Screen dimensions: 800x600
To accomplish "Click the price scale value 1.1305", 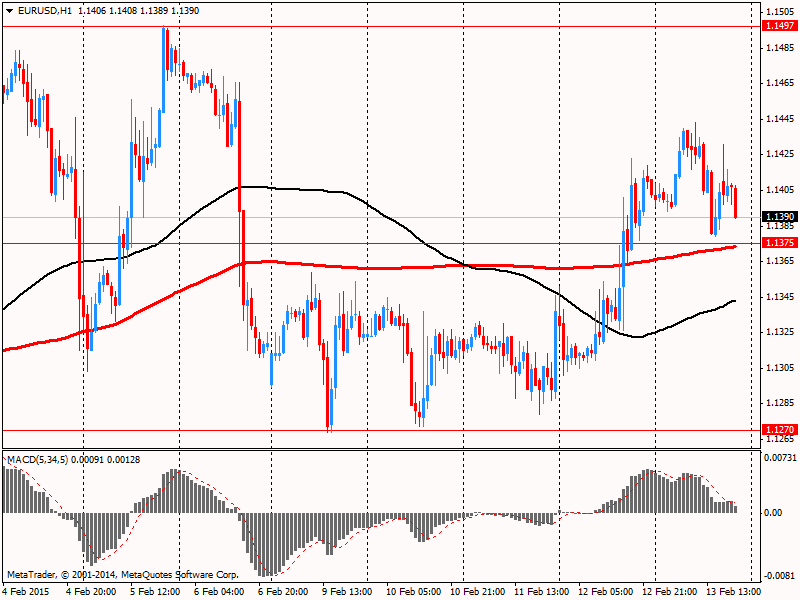I will (x=781, y=368).
